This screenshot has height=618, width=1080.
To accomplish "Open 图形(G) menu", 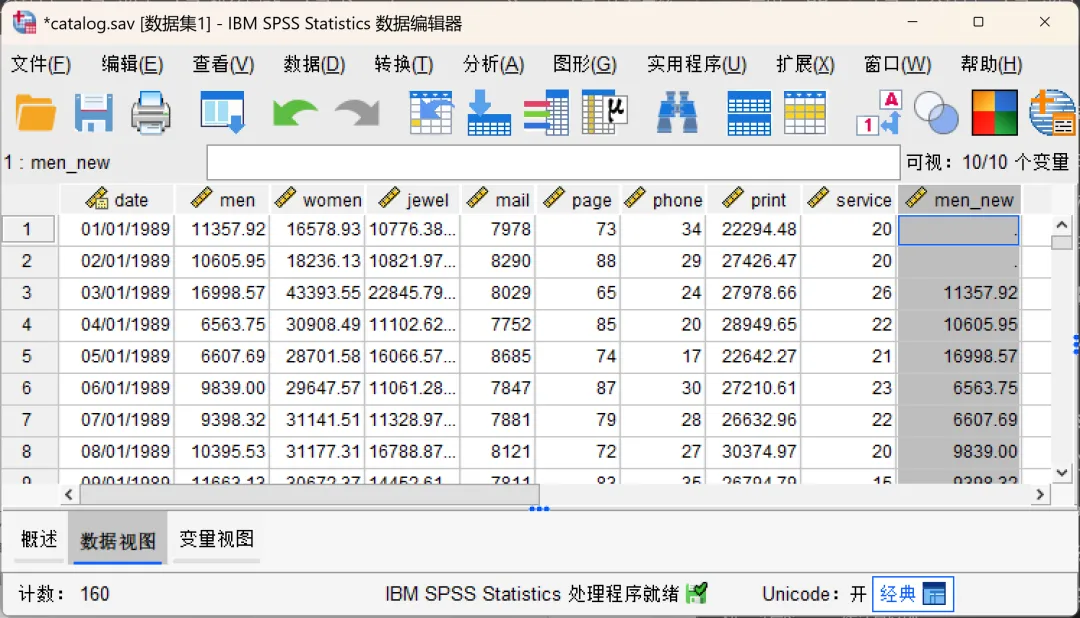I will tap(584, 64).
